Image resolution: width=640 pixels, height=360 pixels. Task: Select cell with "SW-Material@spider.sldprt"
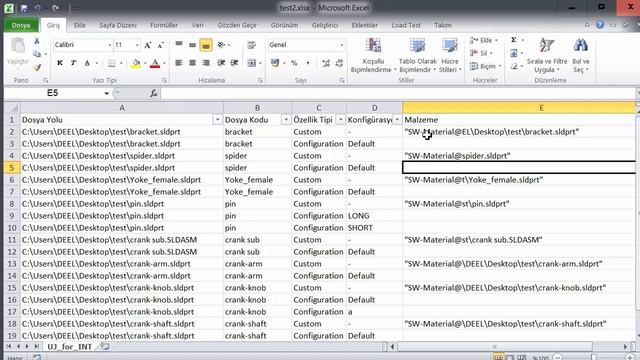519,156
